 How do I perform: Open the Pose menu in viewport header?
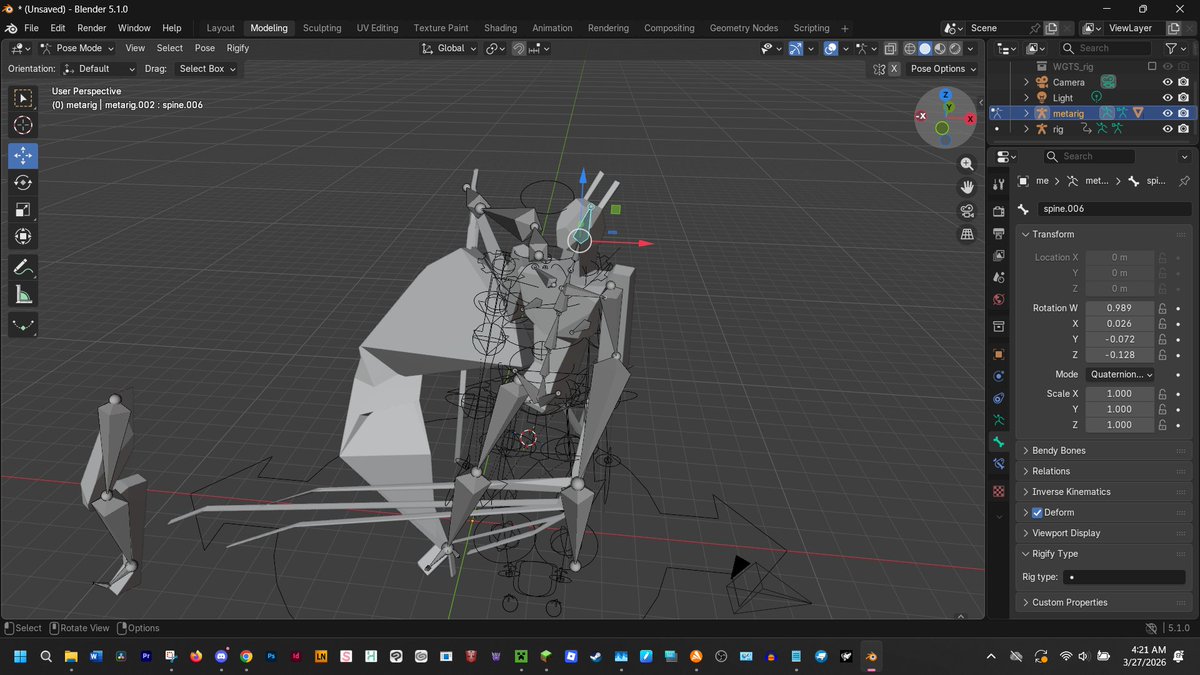coord(205,48)
